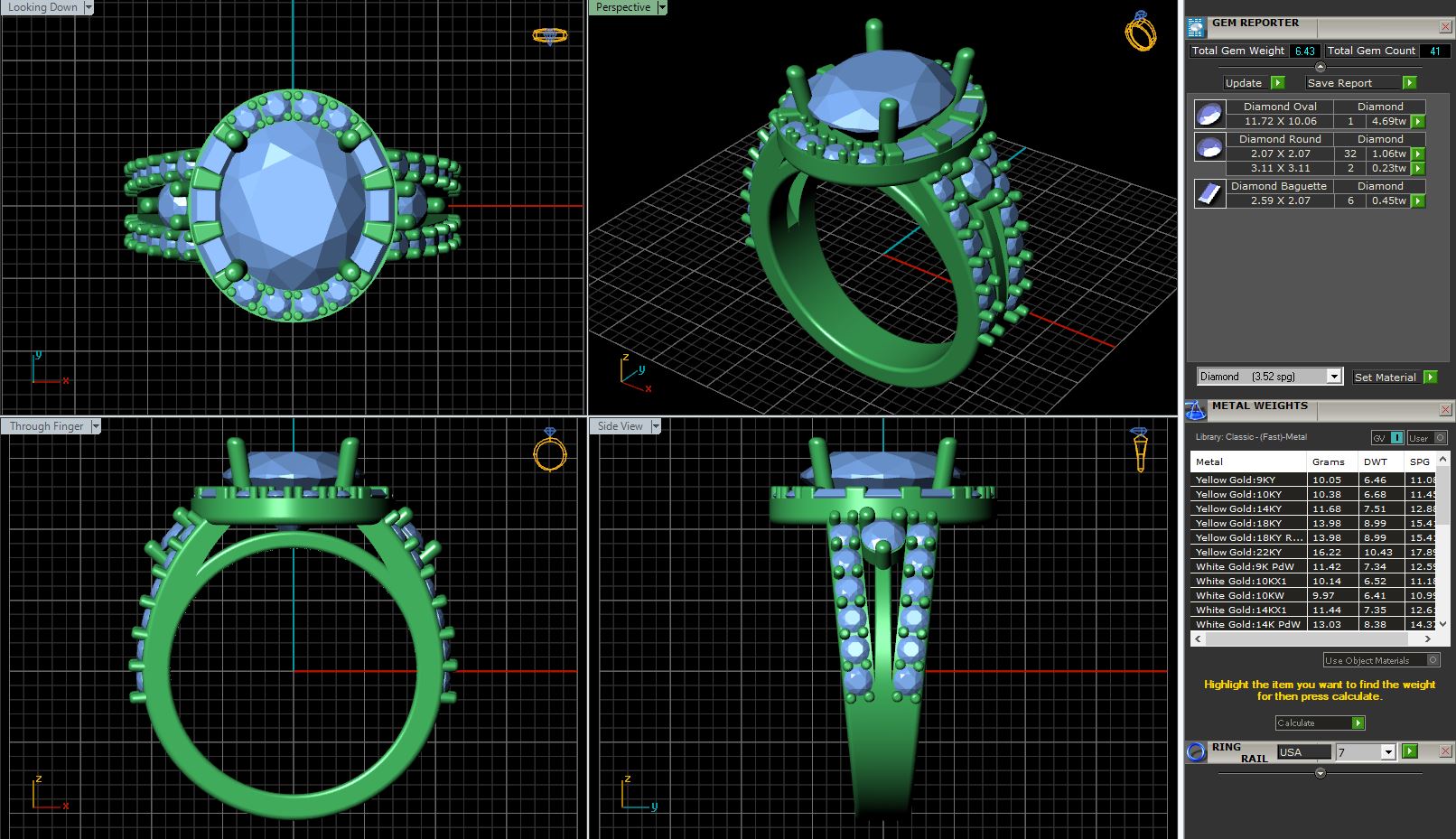This screenshot has height=839, width=1456.
Task: Click the Ring Rail blue ring icon
Action: click(1196, 751)
